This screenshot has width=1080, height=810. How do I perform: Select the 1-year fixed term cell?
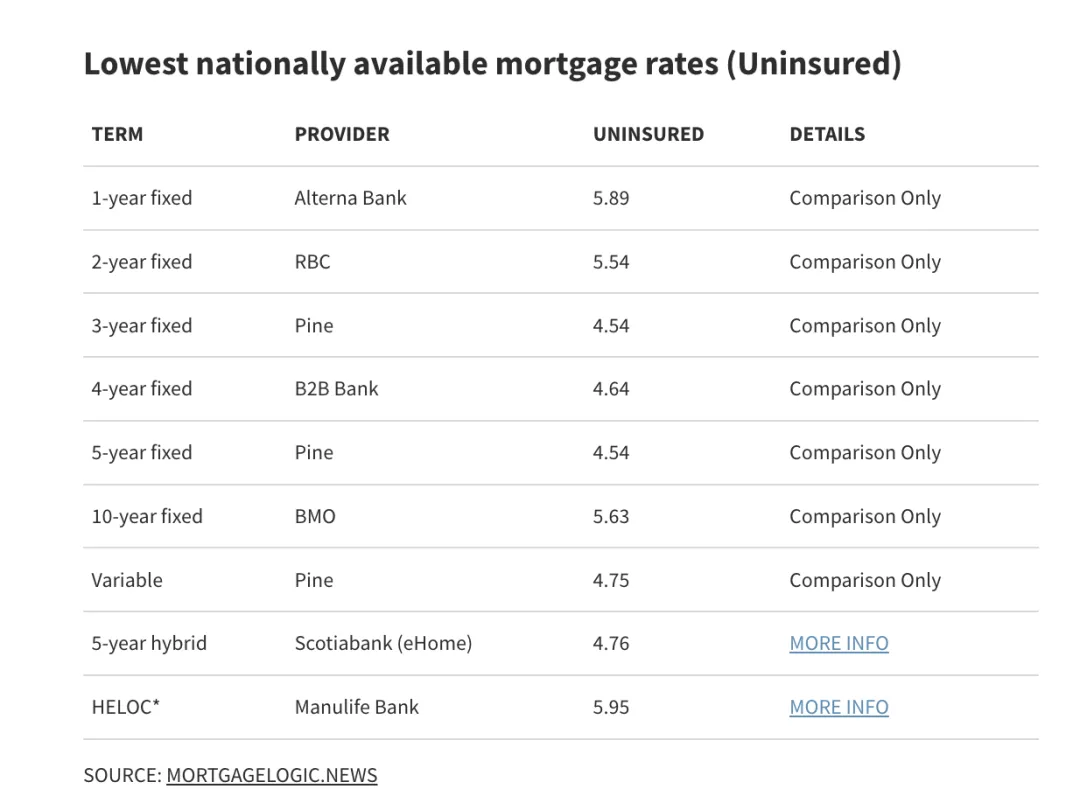(141, 198)
